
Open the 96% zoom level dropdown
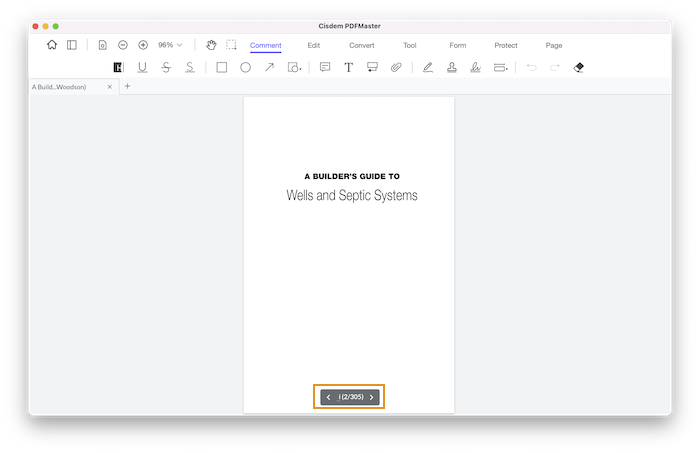point(170,45)
